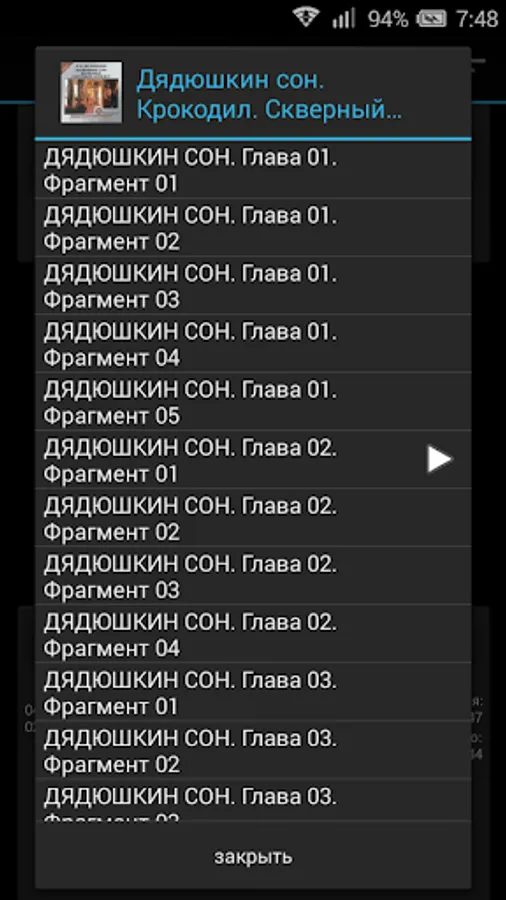Screen dimensions: 506x900
Task: Tap the Wi-Fi status icon
Action: 306,18
